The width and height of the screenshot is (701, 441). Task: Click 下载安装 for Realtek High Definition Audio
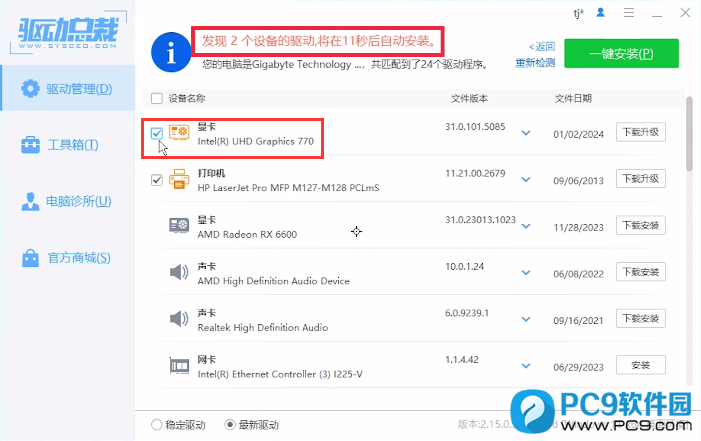click(641, 318)
